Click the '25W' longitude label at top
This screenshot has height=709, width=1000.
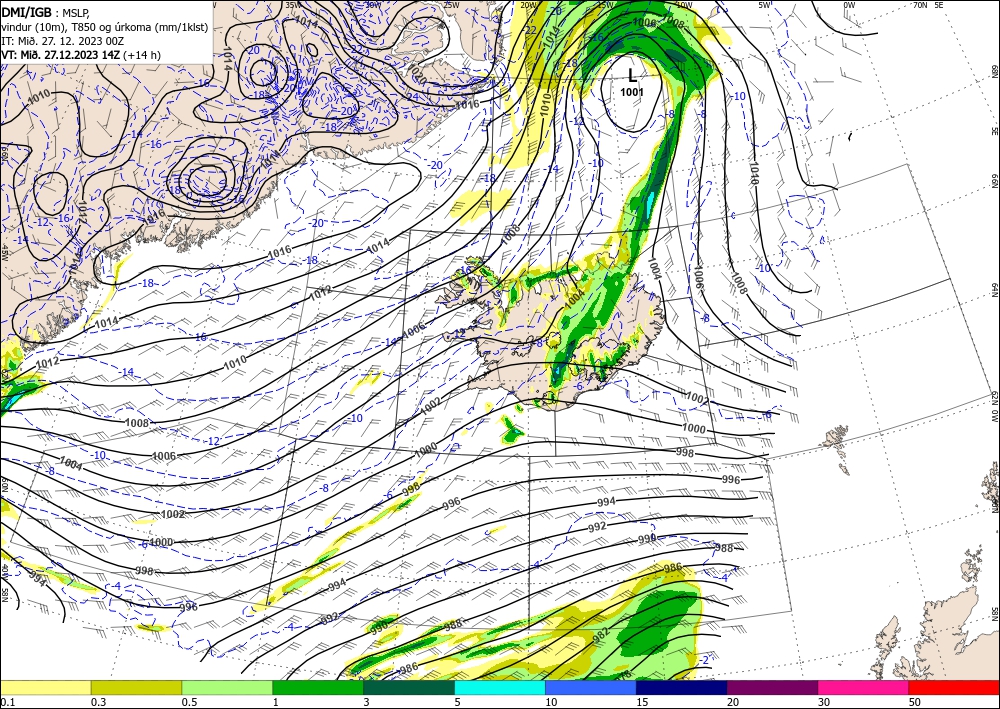point(451,5)
